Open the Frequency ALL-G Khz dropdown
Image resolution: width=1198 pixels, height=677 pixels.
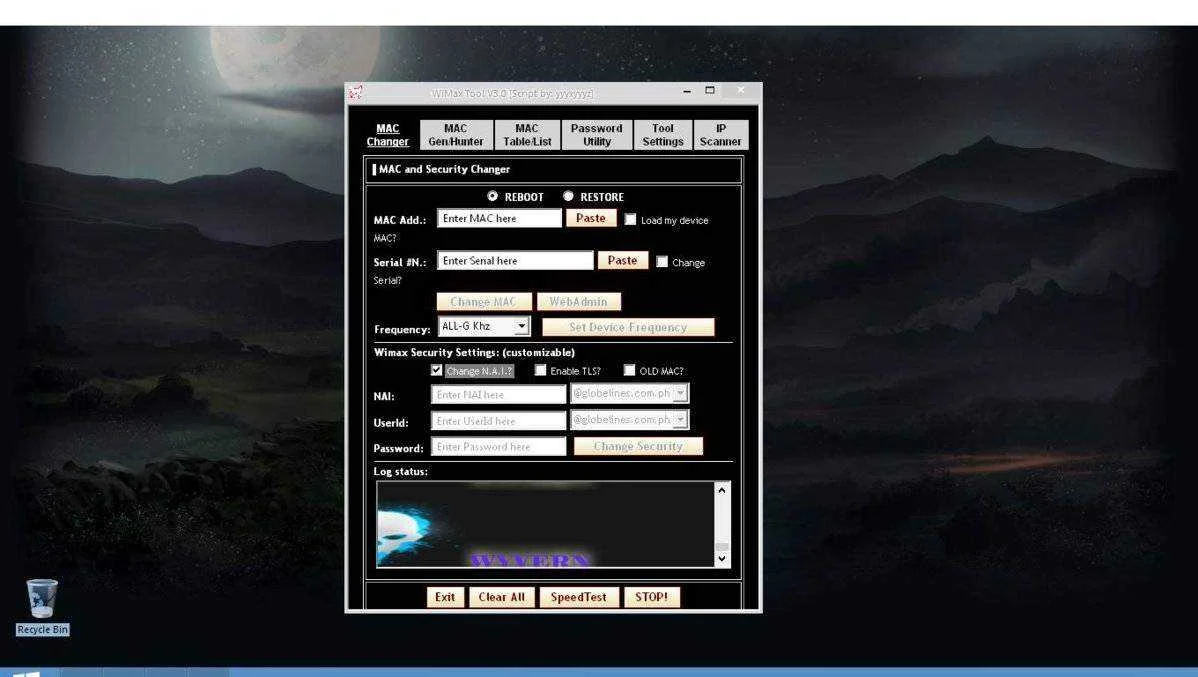(x=521, y=326)
